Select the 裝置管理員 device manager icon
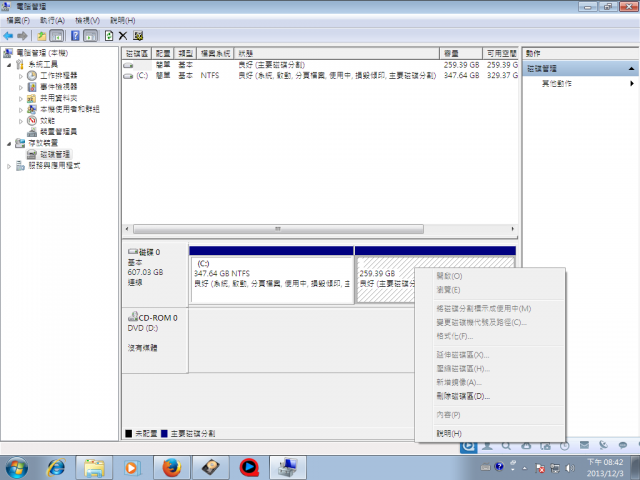This screenshot has width=640, height=480. point(32,132)
